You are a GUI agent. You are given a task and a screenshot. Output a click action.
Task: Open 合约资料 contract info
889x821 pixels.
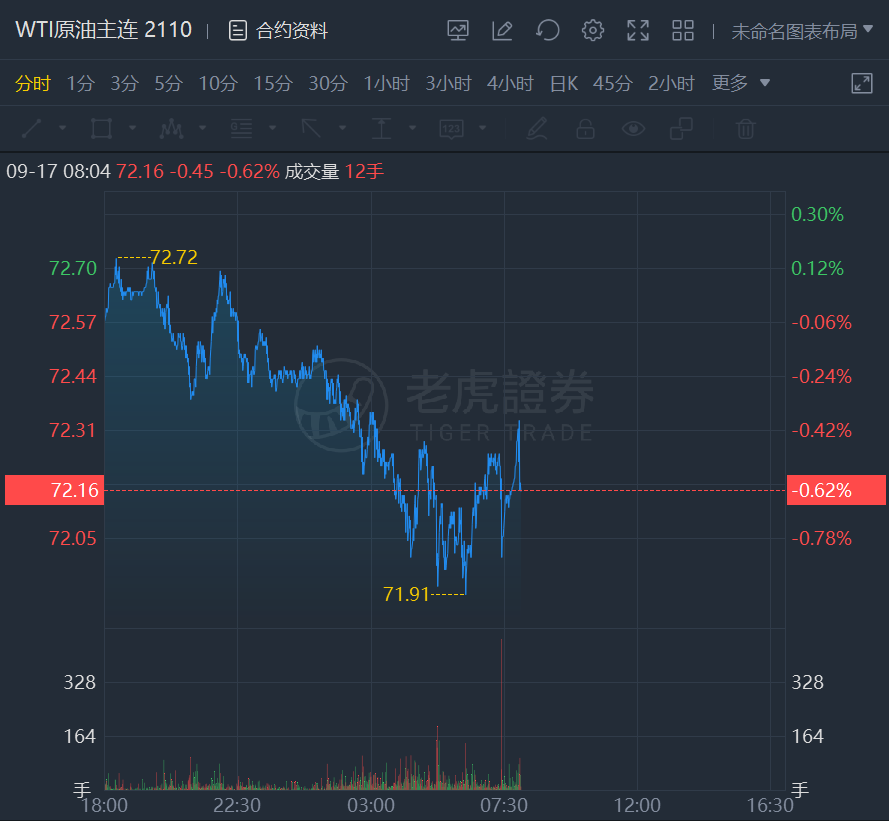click(x=279, y=31)
